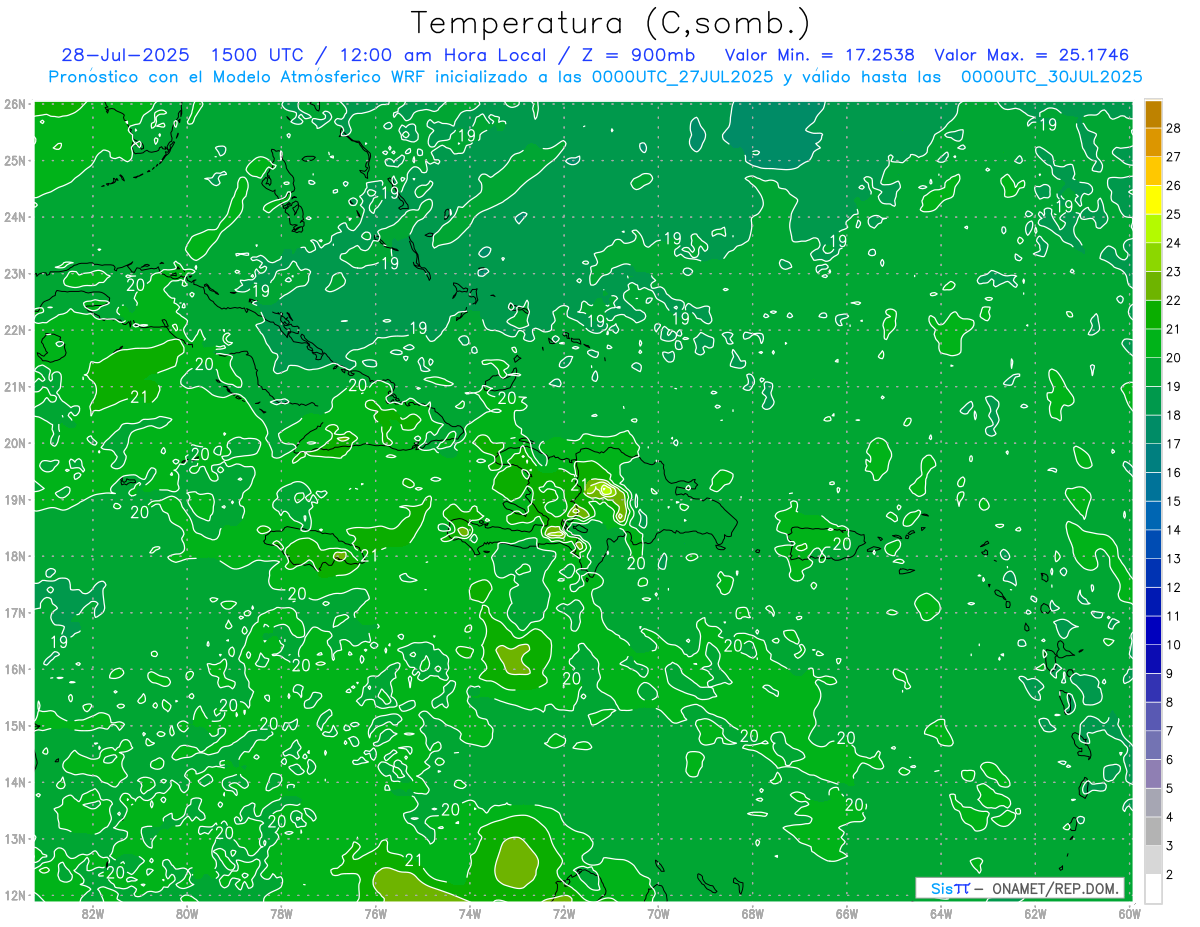The width and height of the screenshot is (1200, 927).
Task: Click the 60W longitude axis label
Action: tap(1129, 913)
